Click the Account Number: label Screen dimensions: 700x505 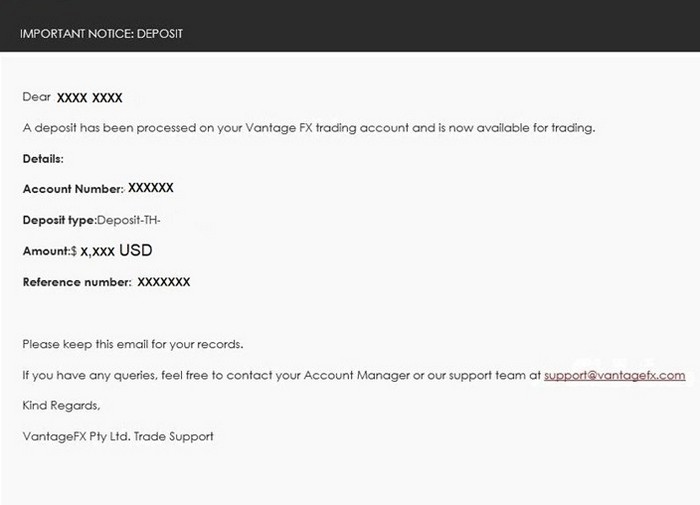coord(73,189)
